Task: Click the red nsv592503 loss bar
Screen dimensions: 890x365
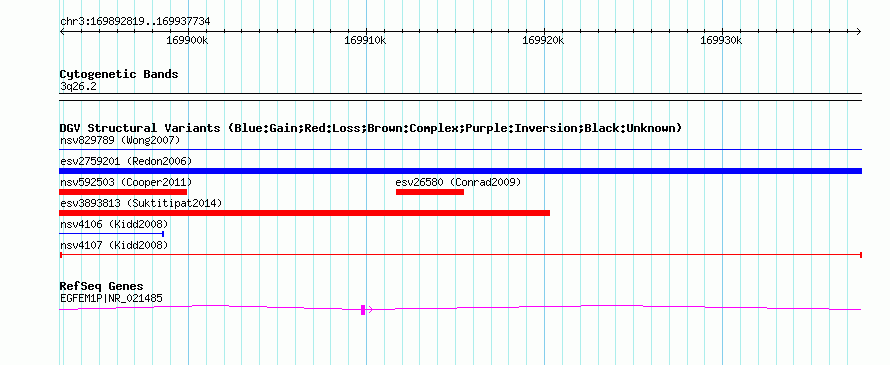Action: pos(123,192)
